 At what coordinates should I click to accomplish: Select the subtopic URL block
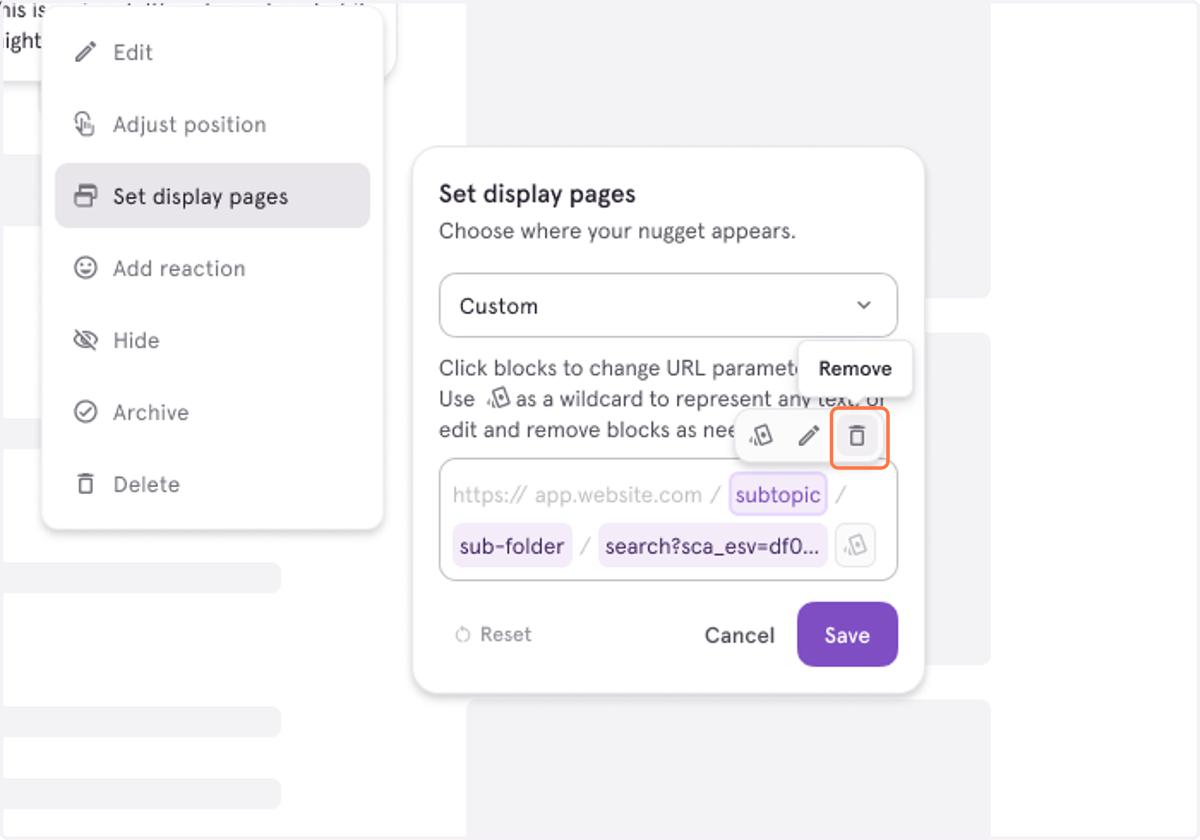click(x=778, y=495)
